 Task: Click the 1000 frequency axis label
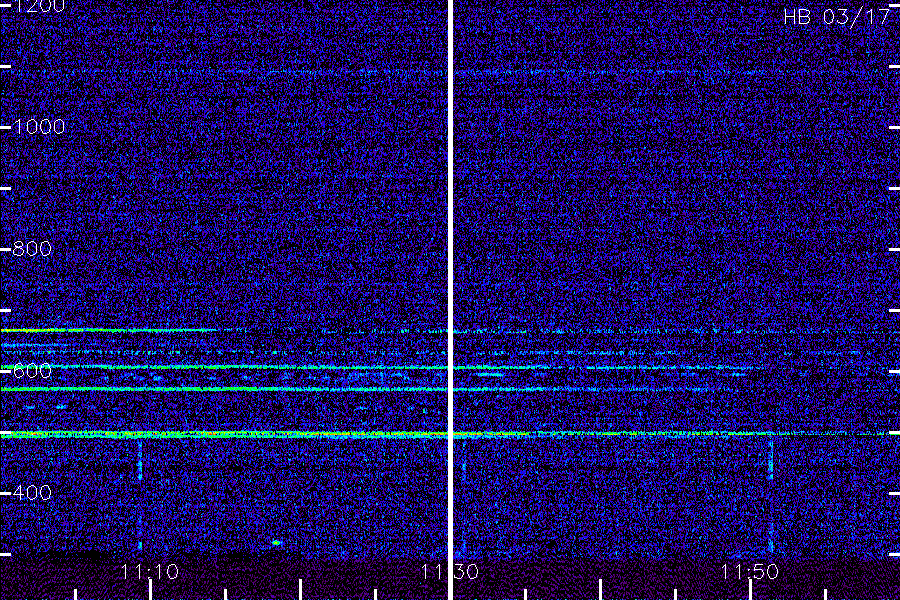(x=39, y=127)
